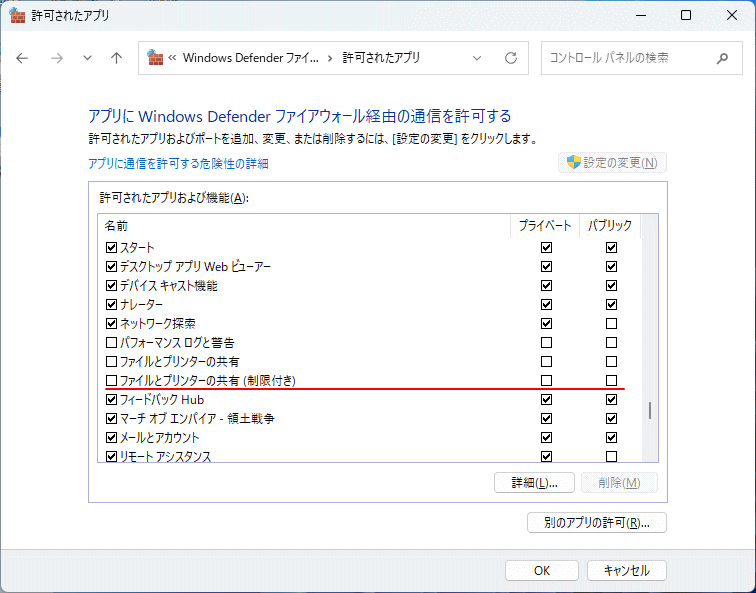Image resolution: width=756 pixels, height=593 pixels.
Task: Enable ファイルとプリンターの共有 (制限付き) checkbox
Action: pos(111,381)
